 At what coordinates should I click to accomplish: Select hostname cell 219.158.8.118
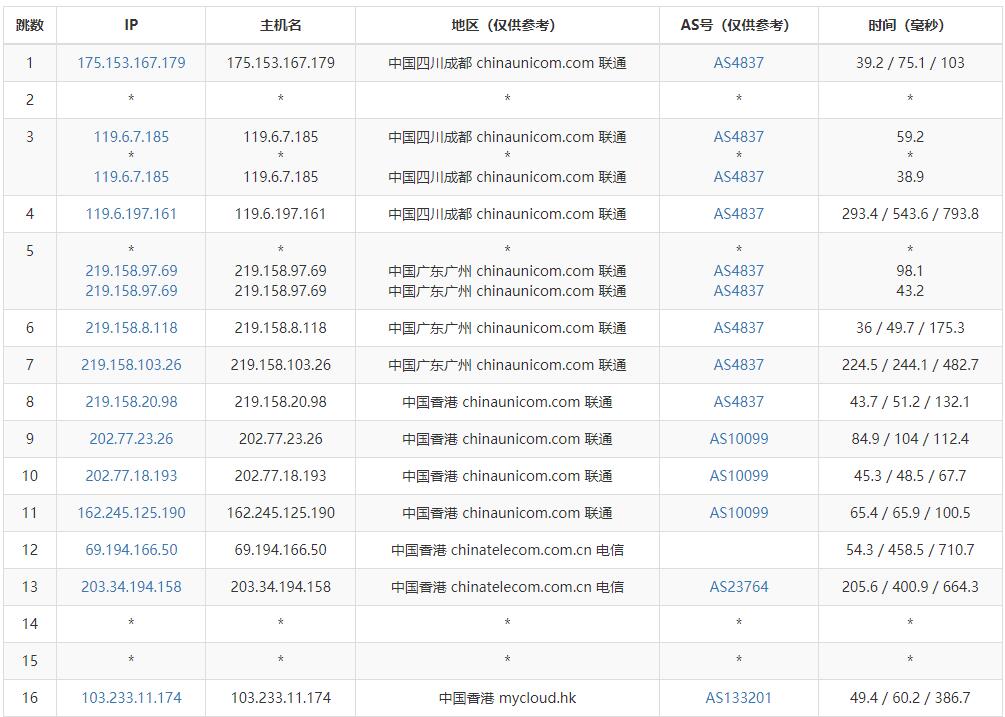[281, 328]
